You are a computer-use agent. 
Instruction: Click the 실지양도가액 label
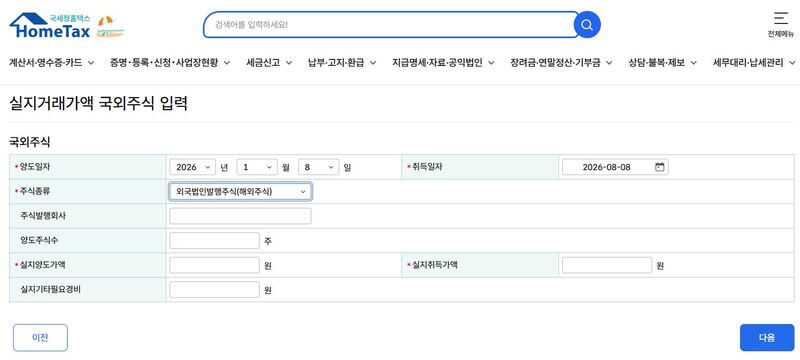[43, 265]
